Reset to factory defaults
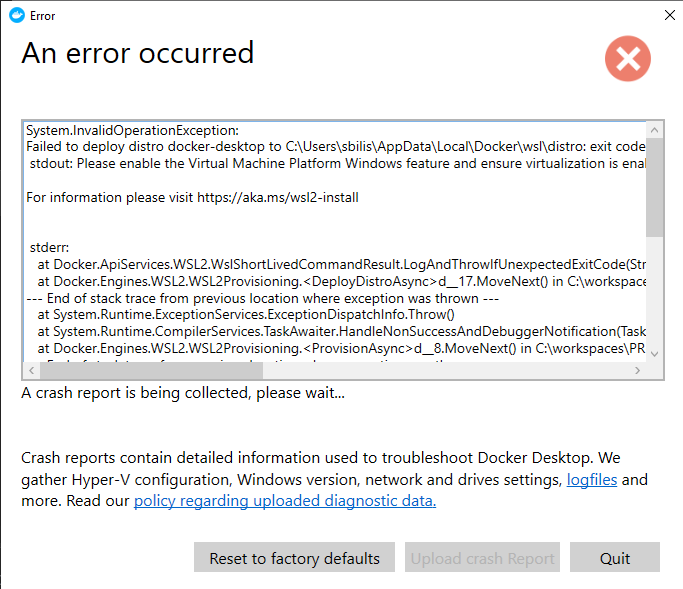Image resolution: width=683 pixels, height=589 pixels. tap(294, 557)
